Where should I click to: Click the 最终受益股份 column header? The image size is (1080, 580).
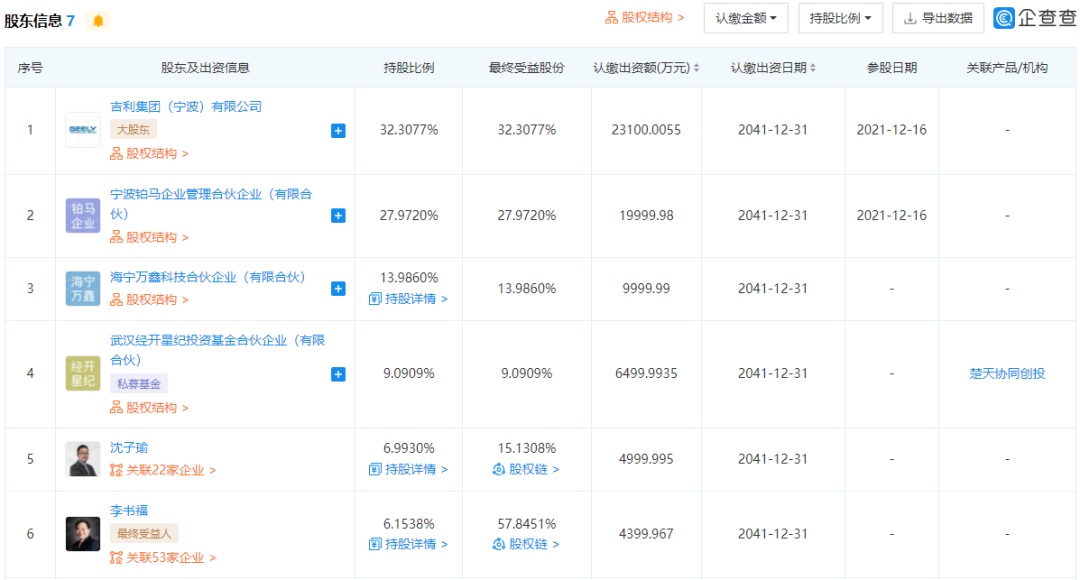[x=526, y=68]
